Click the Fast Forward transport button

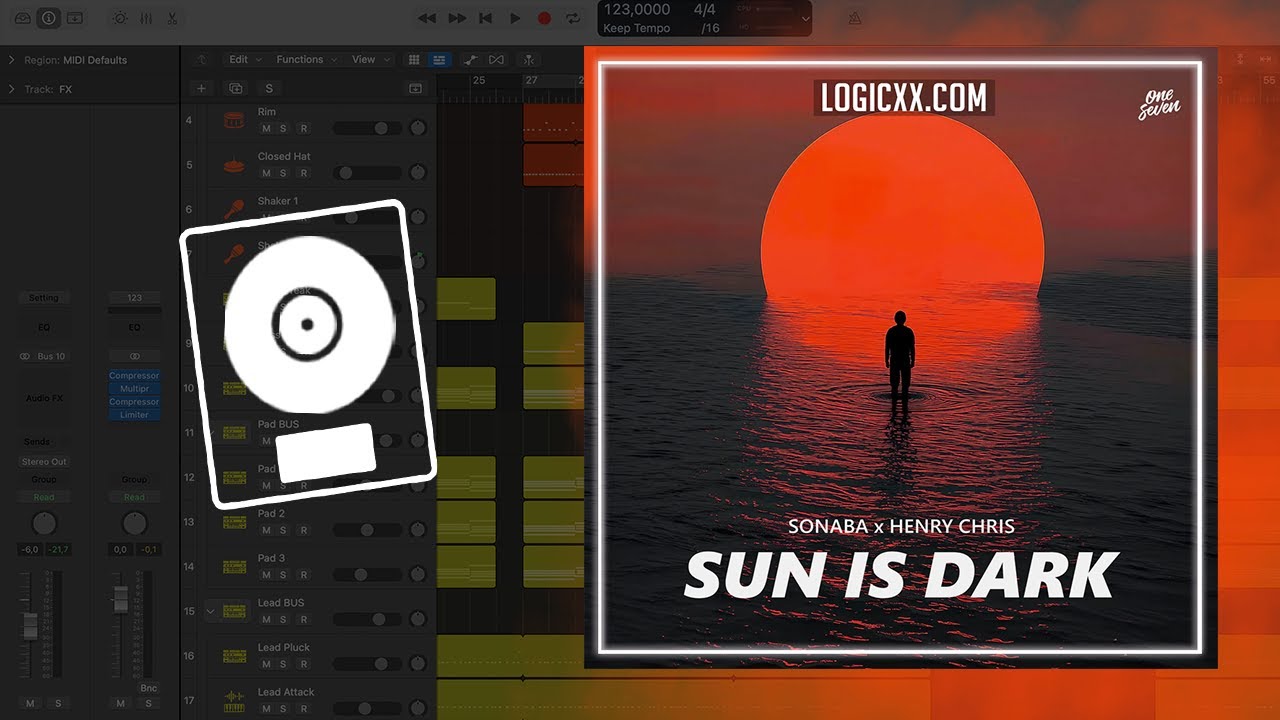457,18
